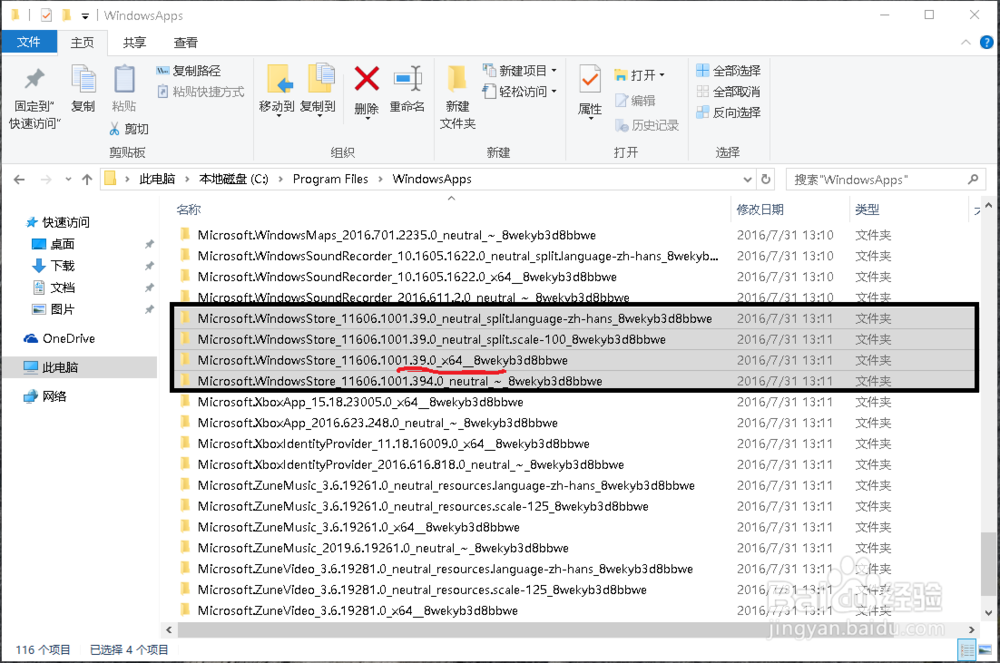
Task: Sort by the Type column header
Action: pos(867,209)
